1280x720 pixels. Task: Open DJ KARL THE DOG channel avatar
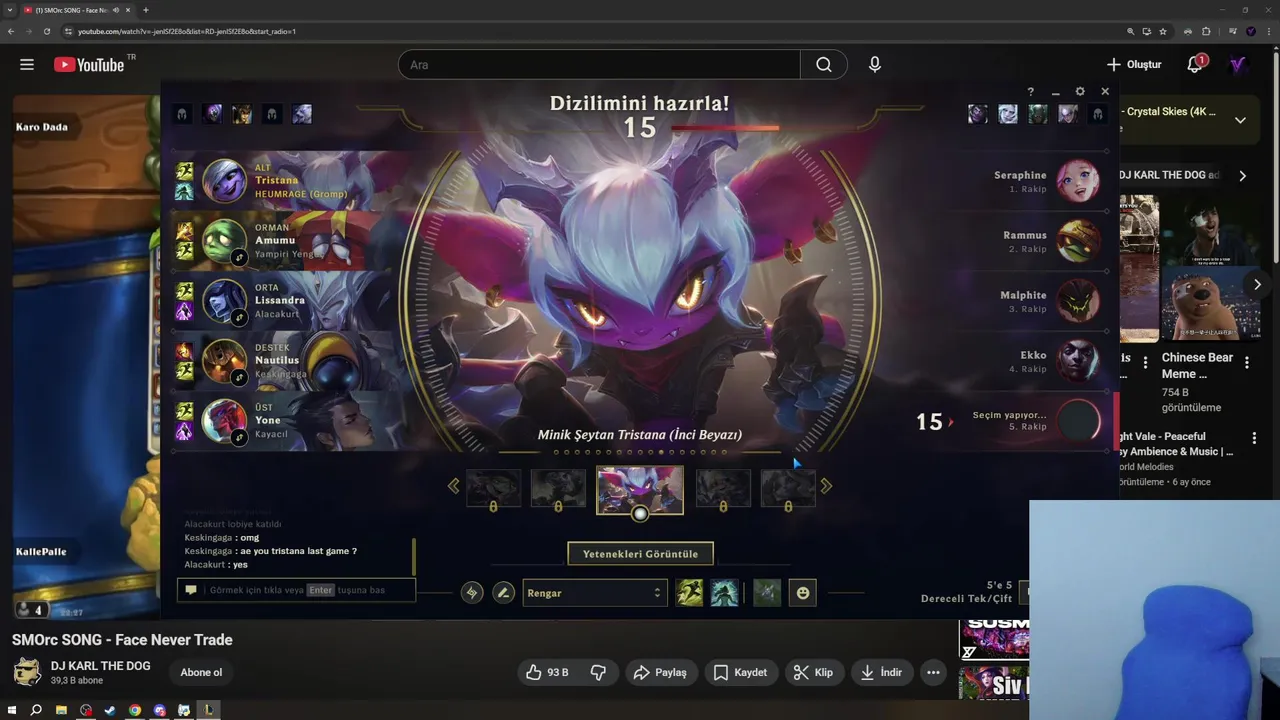tap(27, 672)
